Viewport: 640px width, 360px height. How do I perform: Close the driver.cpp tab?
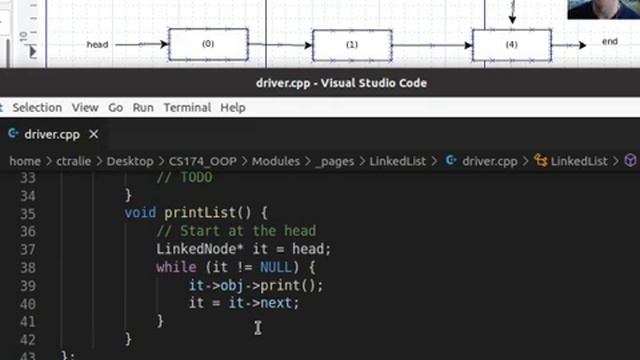[93, 134]
